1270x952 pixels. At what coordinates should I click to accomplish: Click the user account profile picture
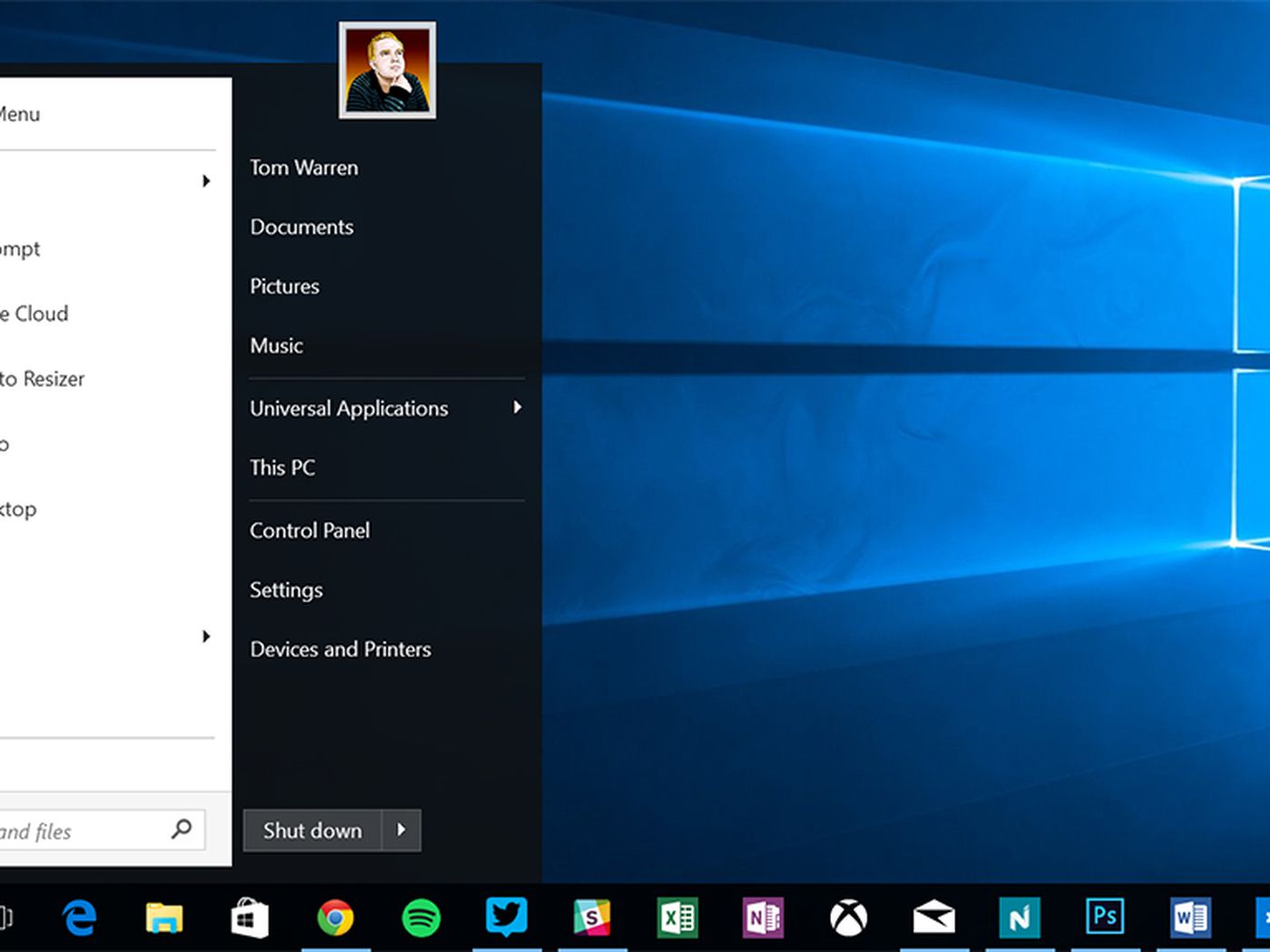[387, 71]
